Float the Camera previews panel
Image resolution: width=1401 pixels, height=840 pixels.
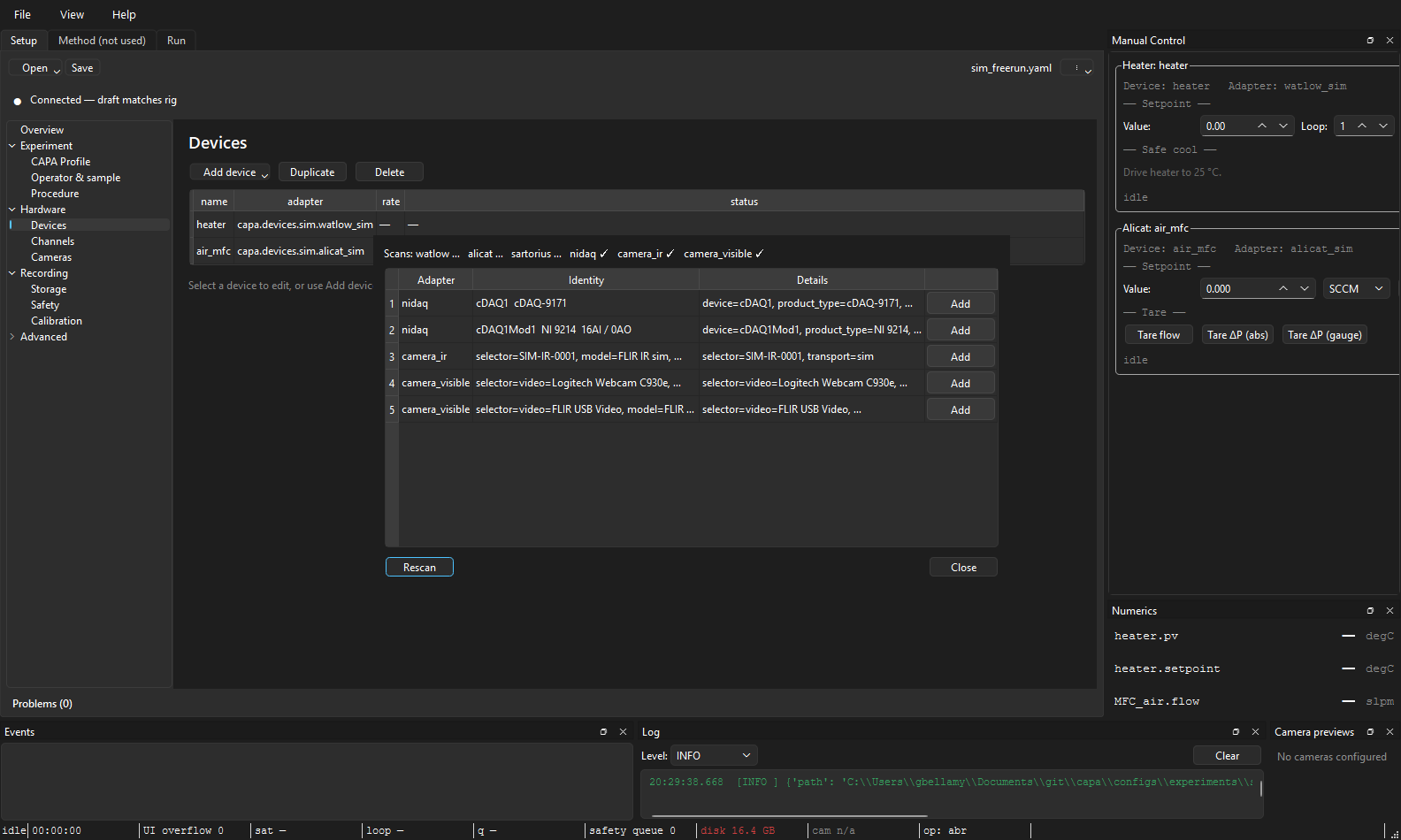[1370, 732]
